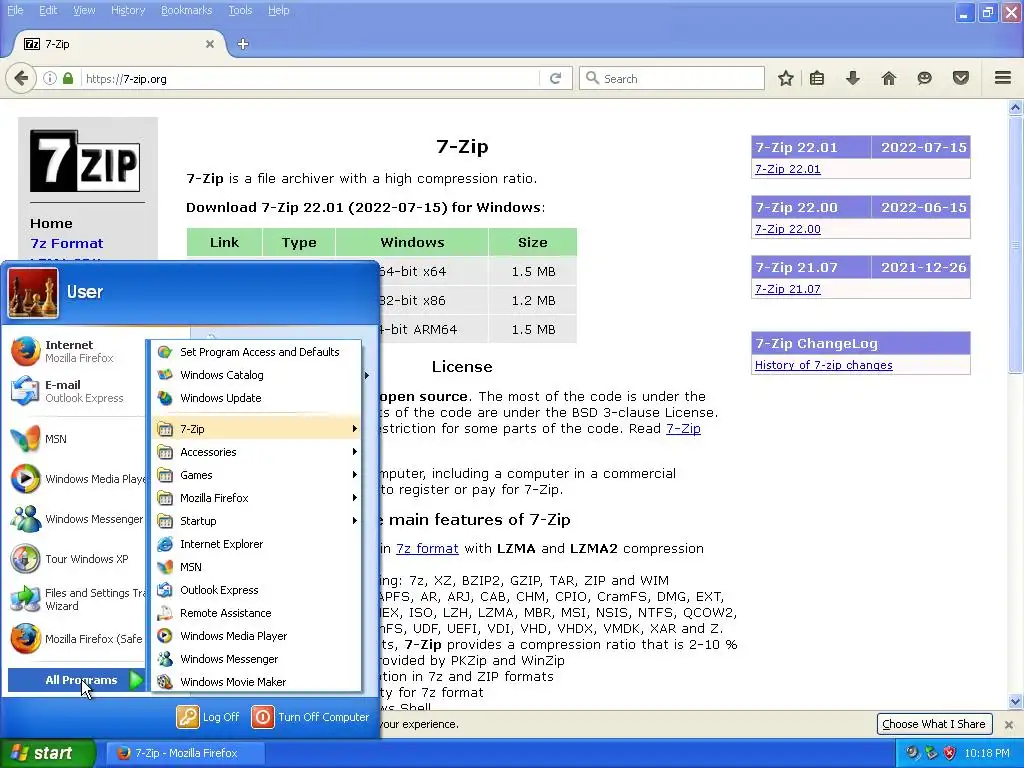The height and width of the screenshot is (768, 1024).
Task: Click Choose What I Share button
Action: click(934, 724)
